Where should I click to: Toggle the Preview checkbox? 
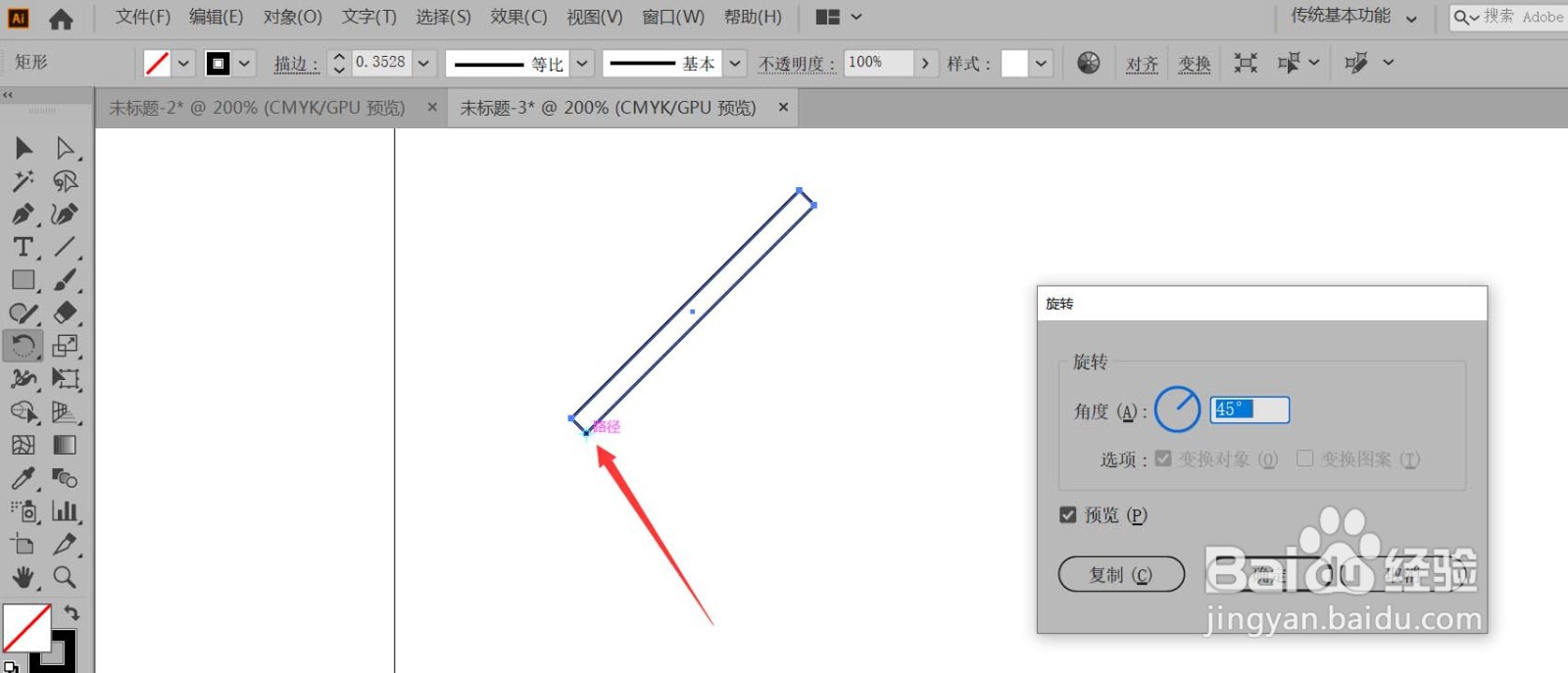[x=1068, y=515]
